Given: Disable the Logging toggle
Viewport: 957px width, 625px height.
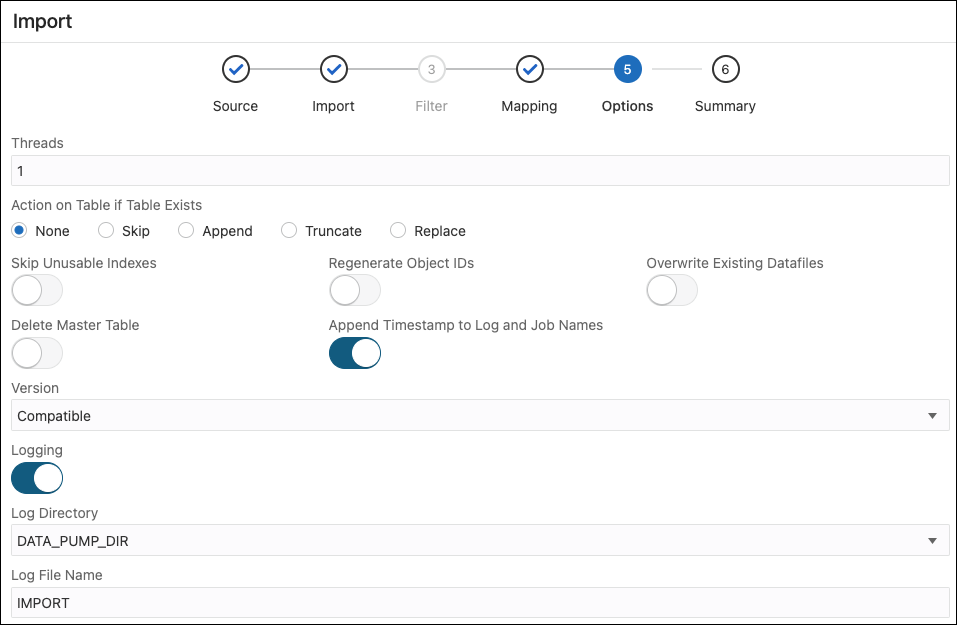Looking at the screenshot, I should (36, 478).
